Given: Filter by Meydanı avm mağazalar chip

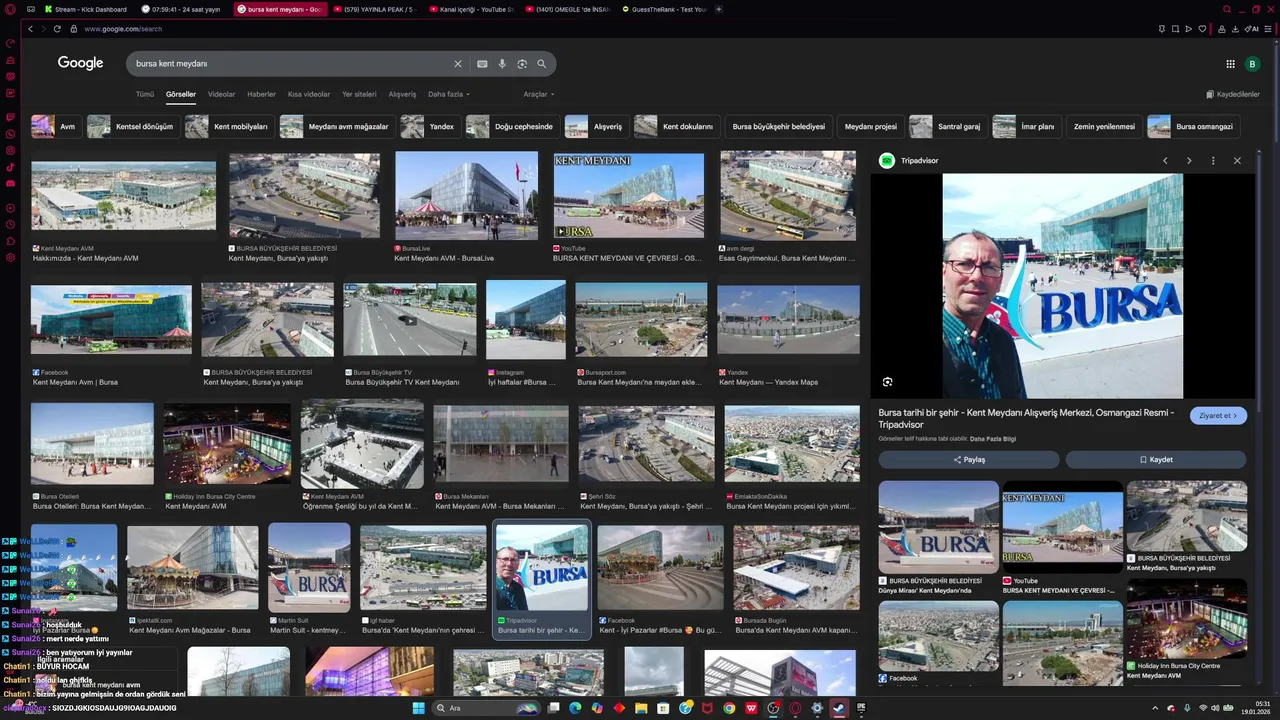Looking at the screenshot, I should (x=337, y=127).
